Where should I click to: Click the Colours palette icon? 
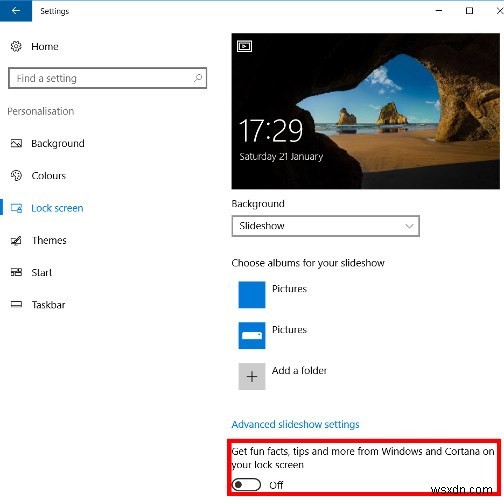coord(16,176)
